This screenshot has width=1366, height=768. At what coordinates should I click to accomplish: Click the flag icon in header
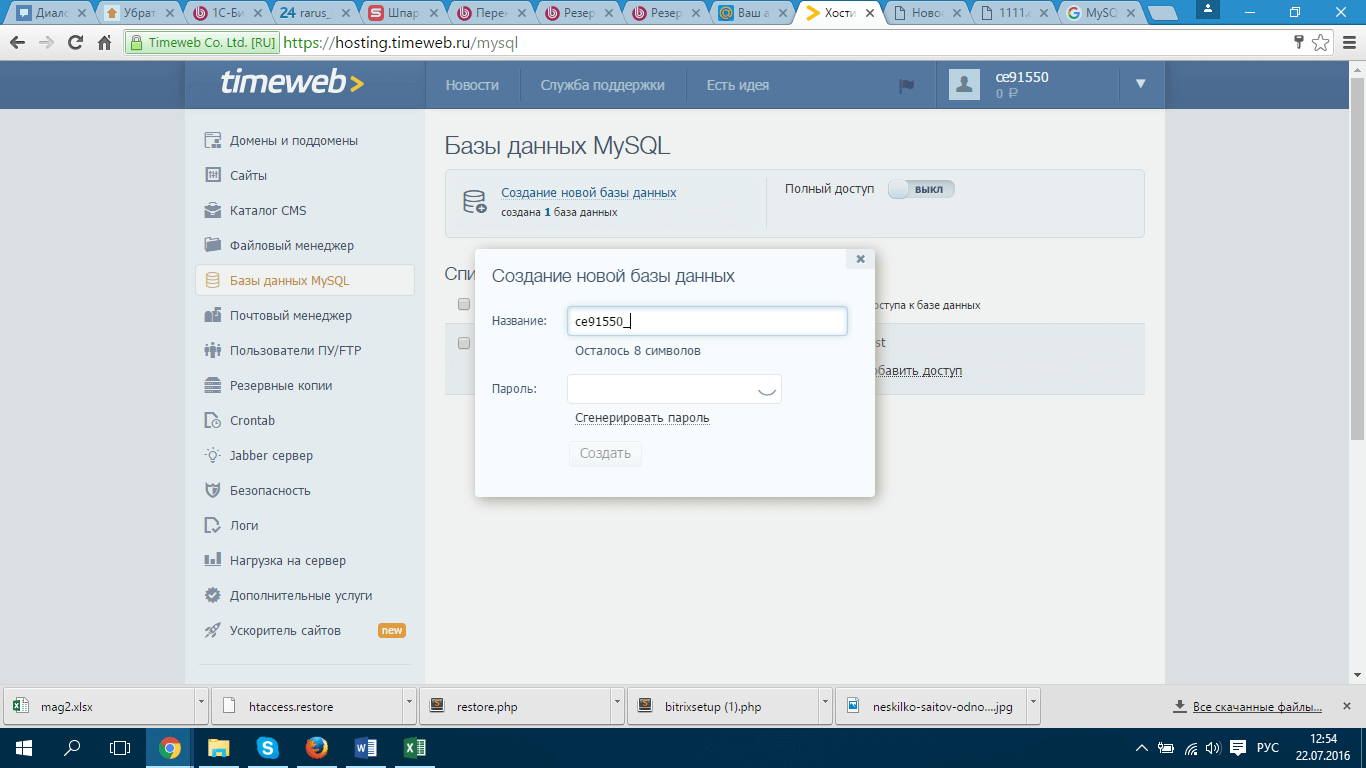coord(907,86)
